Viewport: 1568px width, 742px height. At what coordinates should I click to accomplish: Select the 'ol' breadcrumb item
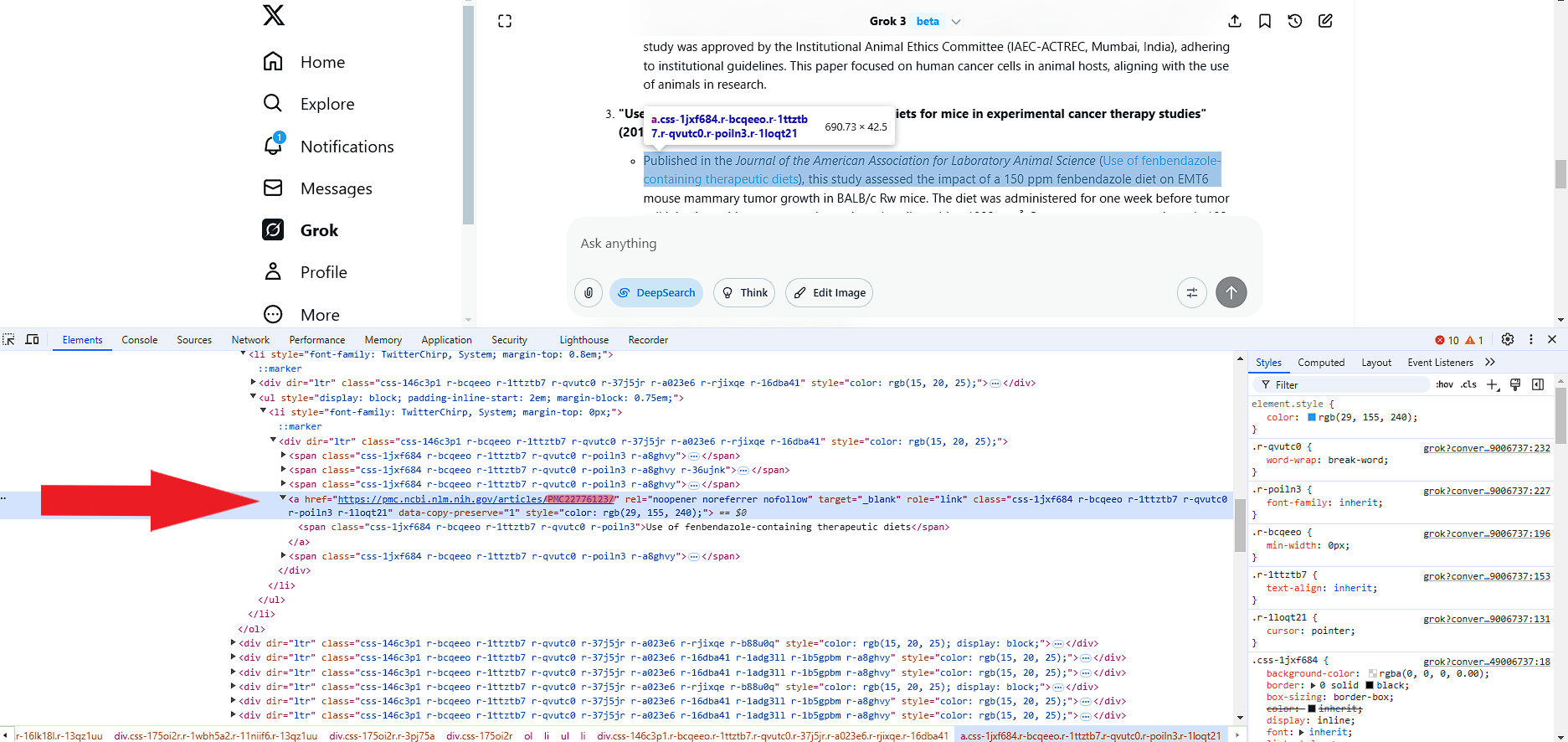(528, 736)
